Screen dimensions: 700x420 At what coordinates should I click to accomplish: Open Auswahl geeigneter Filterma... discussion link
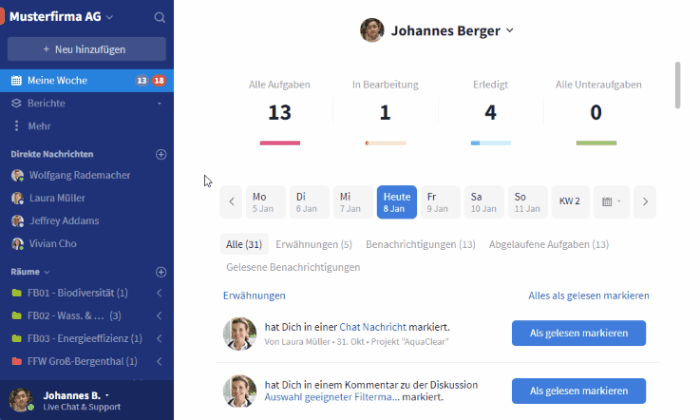click(x=332, y=397)
